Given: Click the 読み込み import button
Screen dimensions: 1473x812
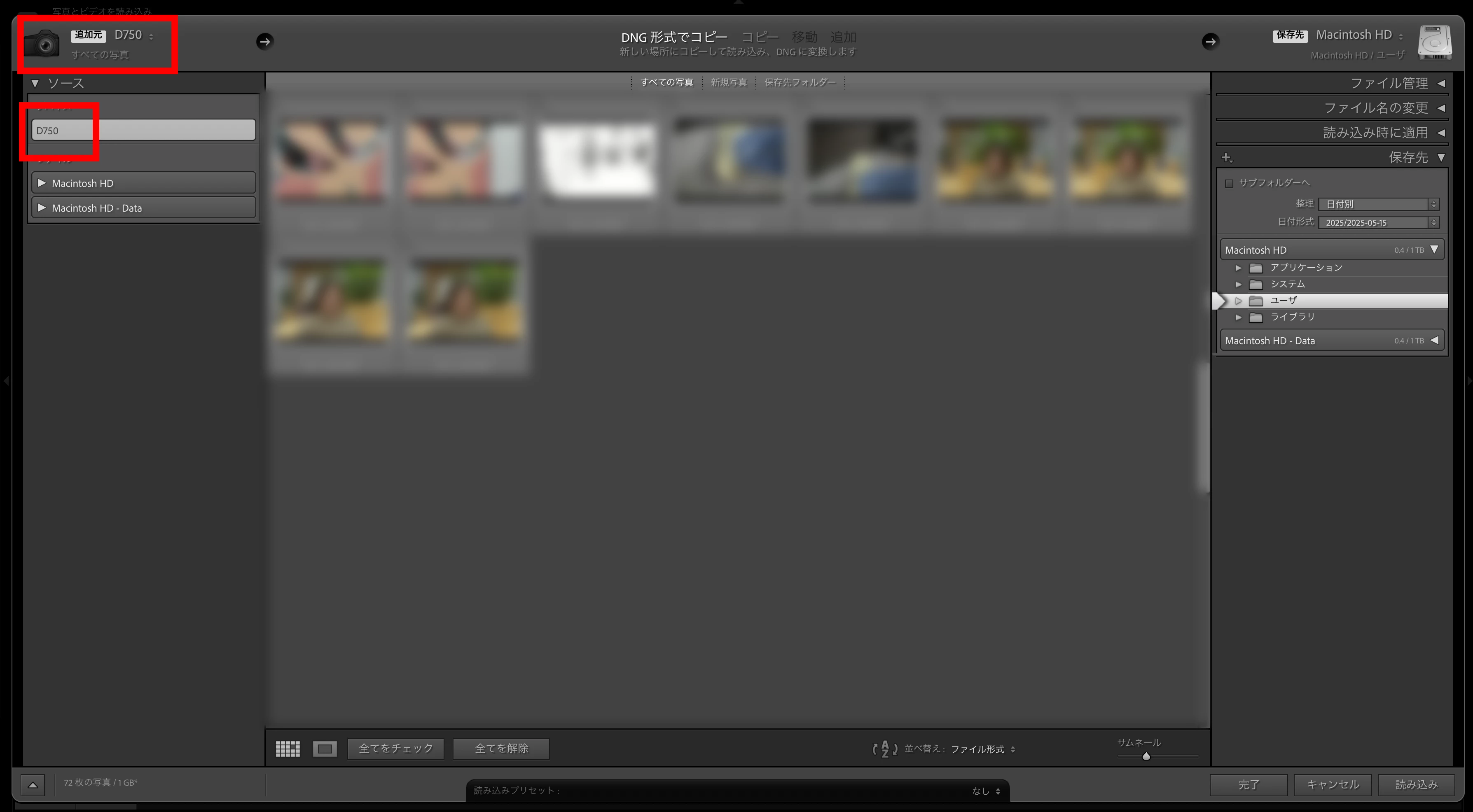Looking at the screenshot, I should click(1416, 784).
